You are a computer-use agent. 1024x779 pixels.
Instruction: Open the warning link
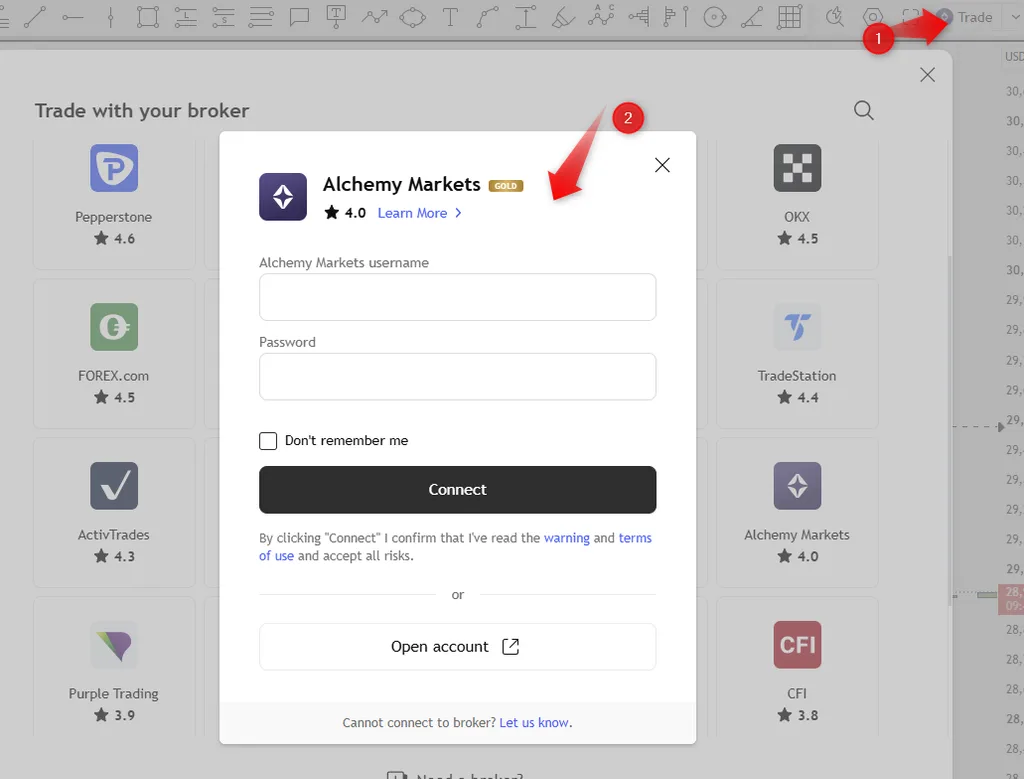click(x=566, y=538)
